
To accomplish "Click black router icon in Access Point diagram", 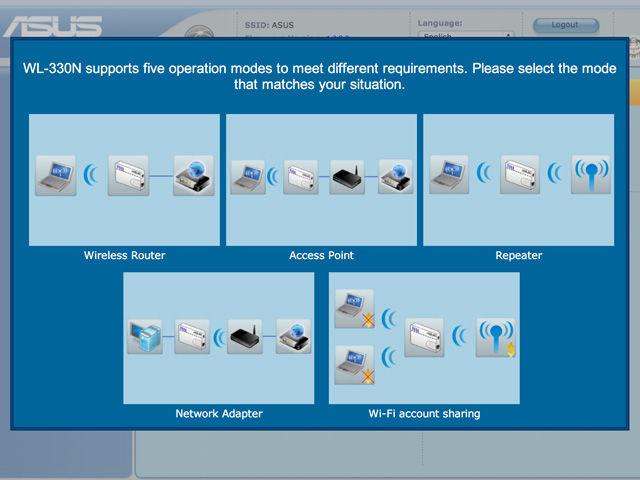I will tap(347, 177).
